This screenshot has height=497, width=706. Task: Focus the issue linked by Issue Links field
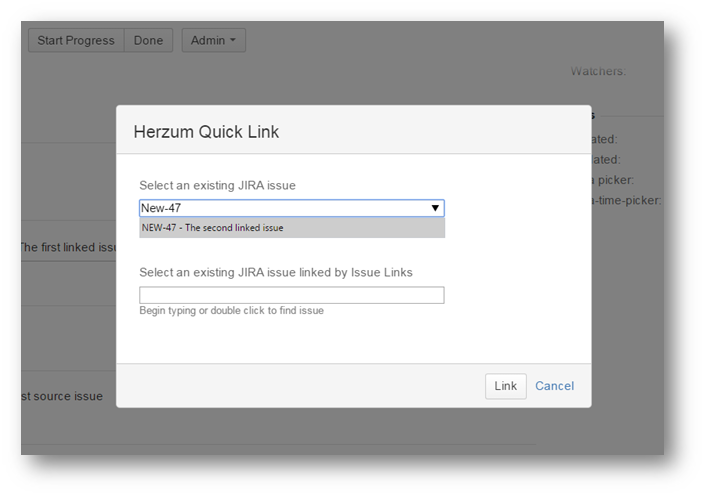click(x=291, y=295)
